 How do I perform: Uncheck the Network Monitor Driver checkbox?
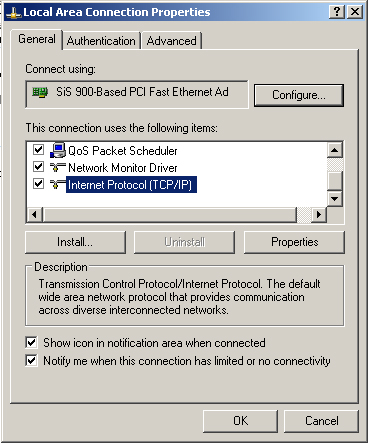click(38, 166)
